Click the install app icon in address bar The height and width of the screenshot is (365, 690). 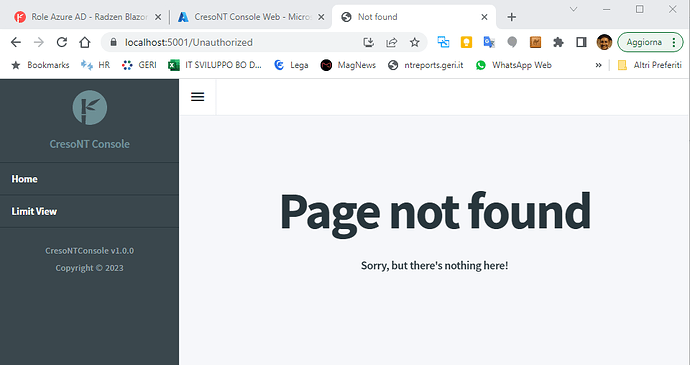[369, 42]
